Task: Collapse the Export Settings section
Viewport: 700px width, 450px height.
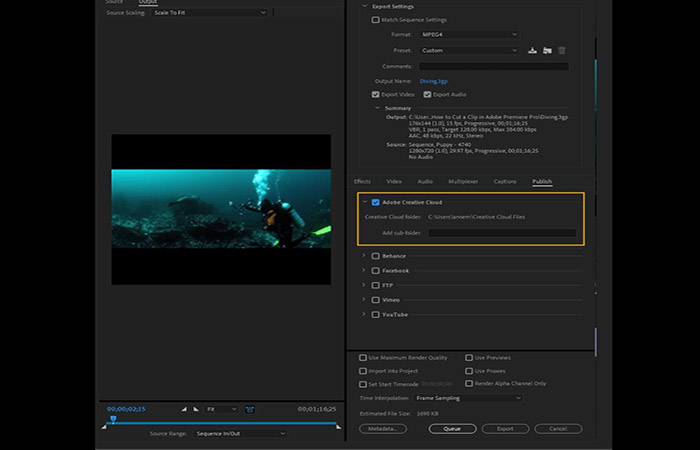Action: [364, 6]
